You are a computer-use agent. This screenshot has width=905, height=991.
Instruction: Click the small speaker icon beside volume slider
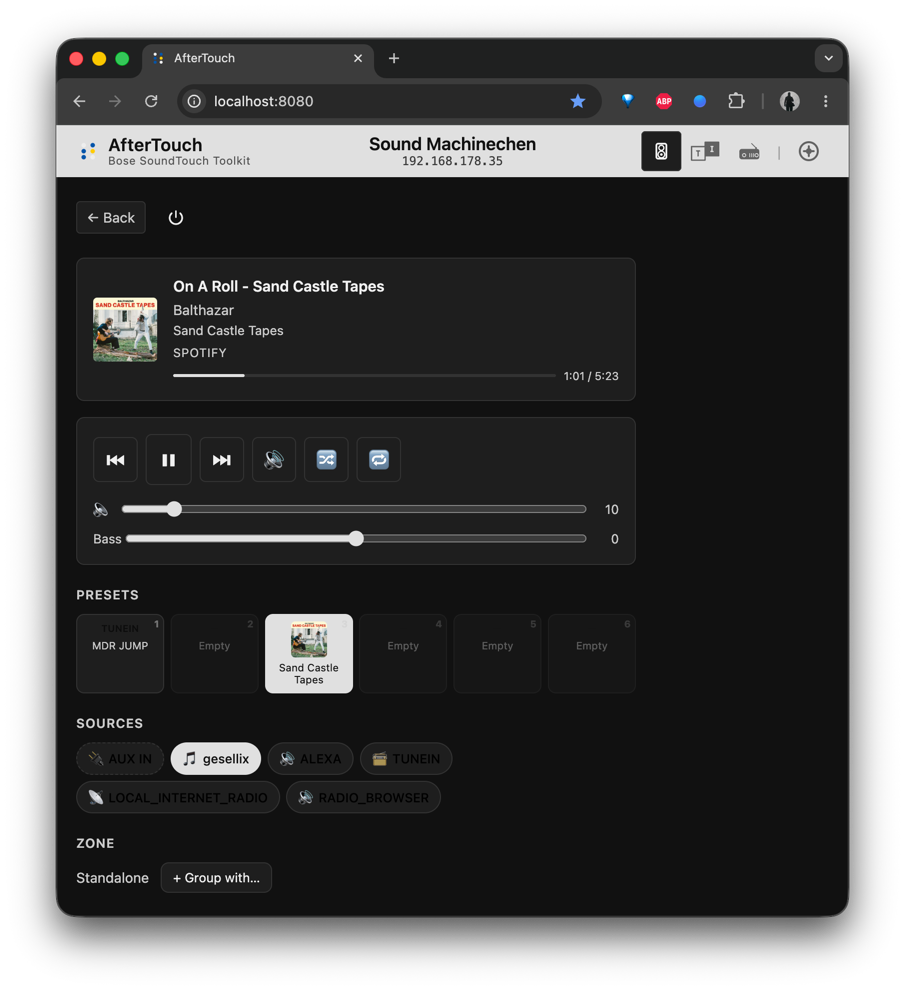tap(100, 509)
